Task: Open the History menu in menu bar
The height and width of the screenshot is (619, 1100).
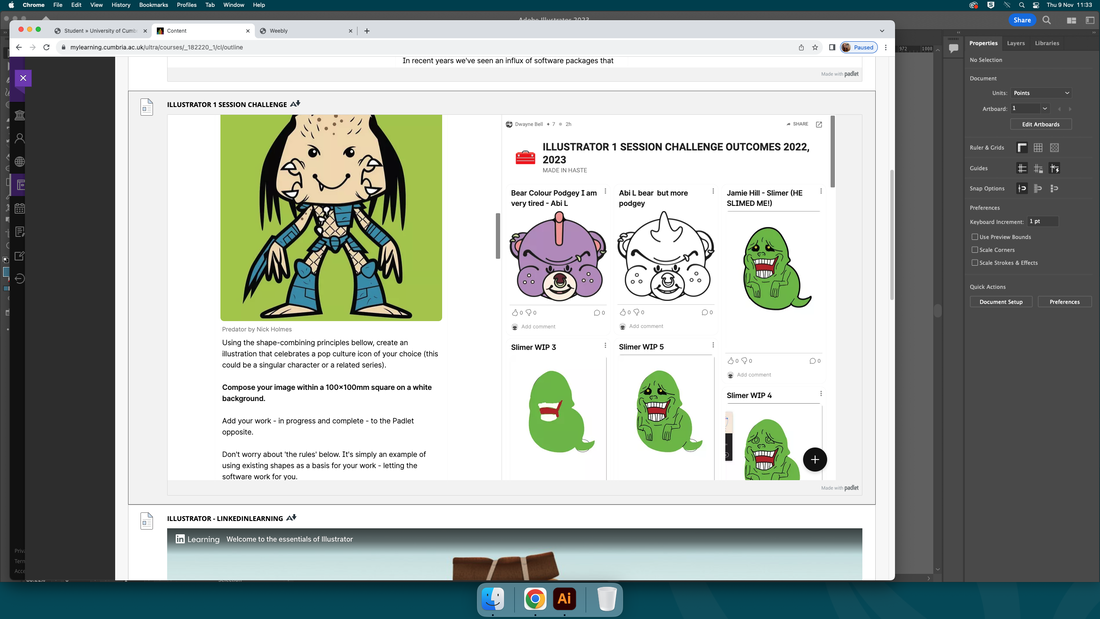Action: [121, 5]
